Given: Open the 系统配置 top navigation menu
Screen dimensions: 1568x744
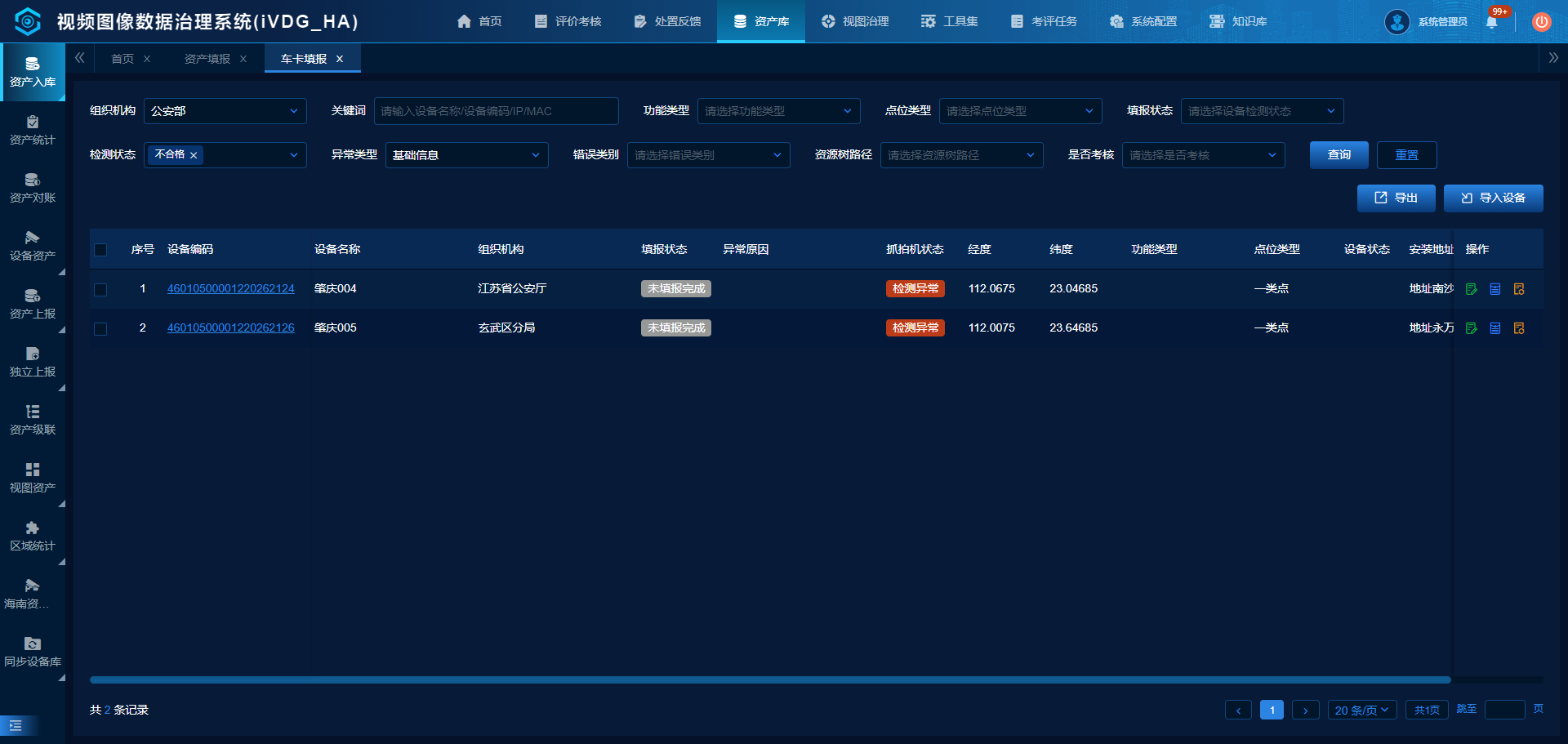Looking at the screenshot, I should (x=1143, y=21).
